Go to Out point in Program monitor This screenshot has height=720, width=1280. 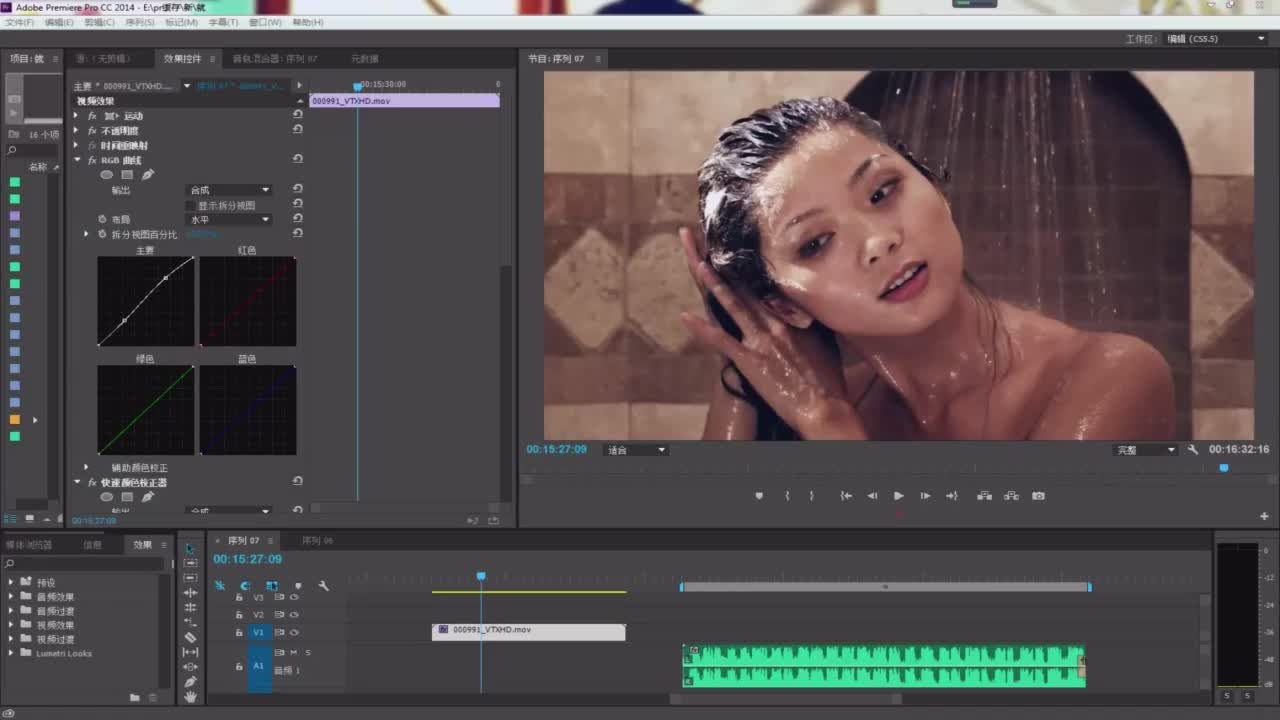(951, 496)
